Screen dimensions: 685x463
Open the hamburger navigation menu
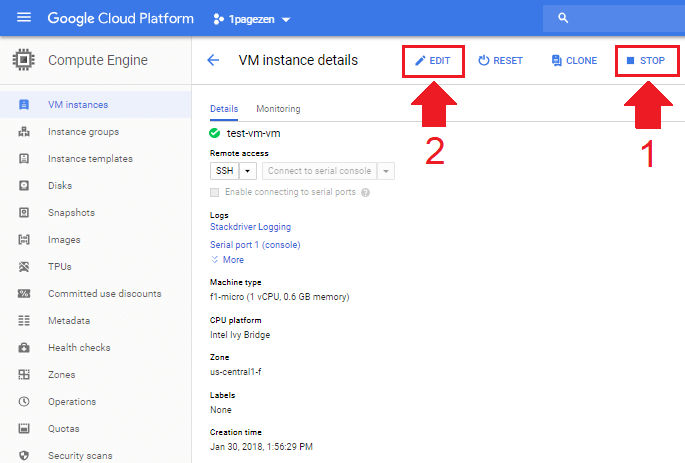(x=24, y=17)
